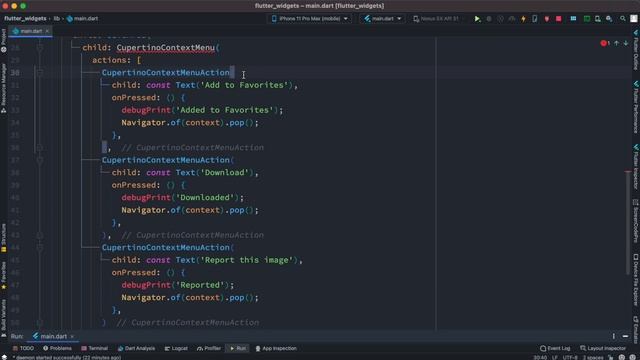Click the LF line separator status item
The height and width of the screenshot is (360, 640).
tap(555, 358)
